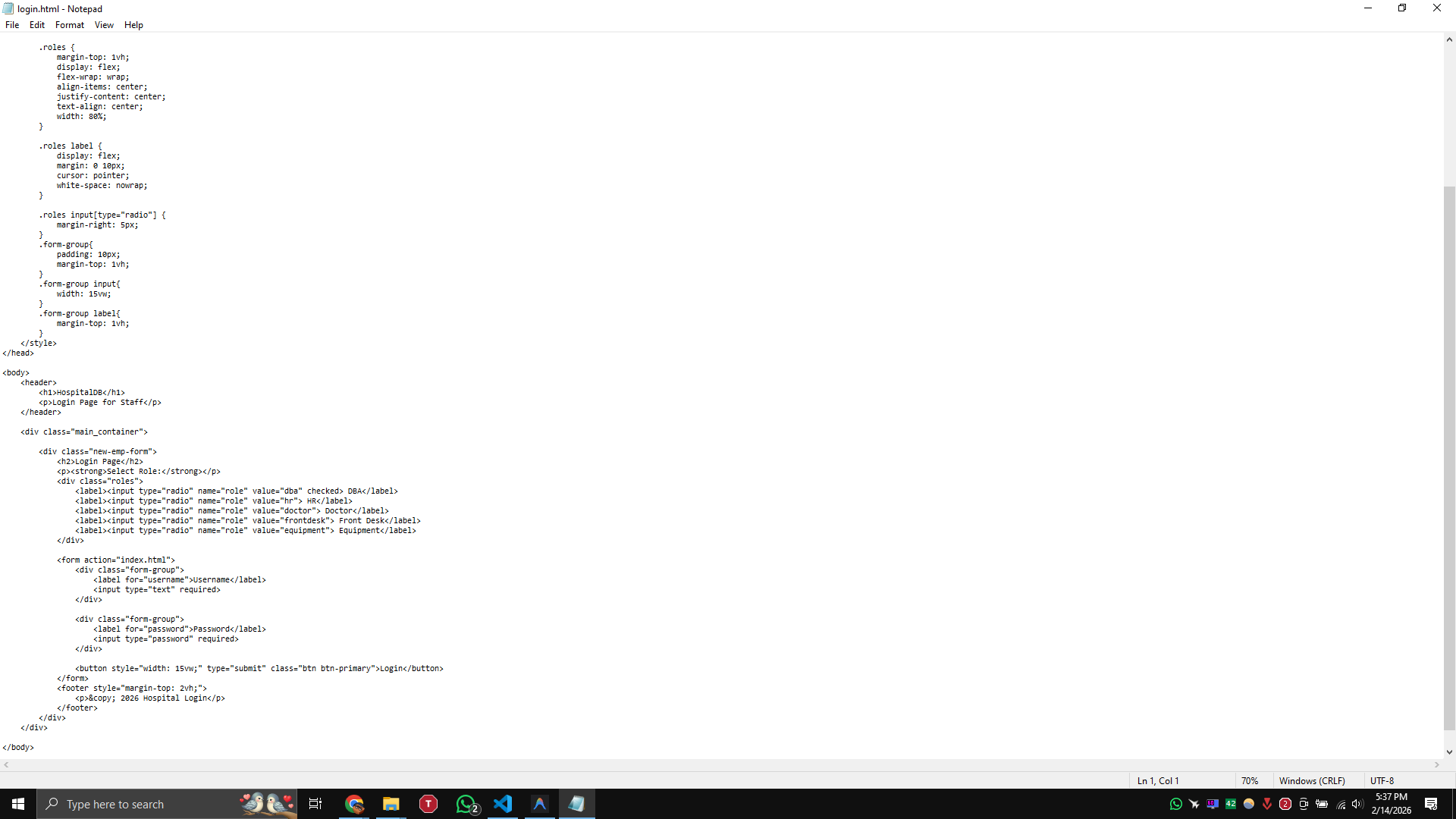The height and width of the screenshot is (819, 1456).
Task: Open the Help menu
Action: tap(133, 24)
